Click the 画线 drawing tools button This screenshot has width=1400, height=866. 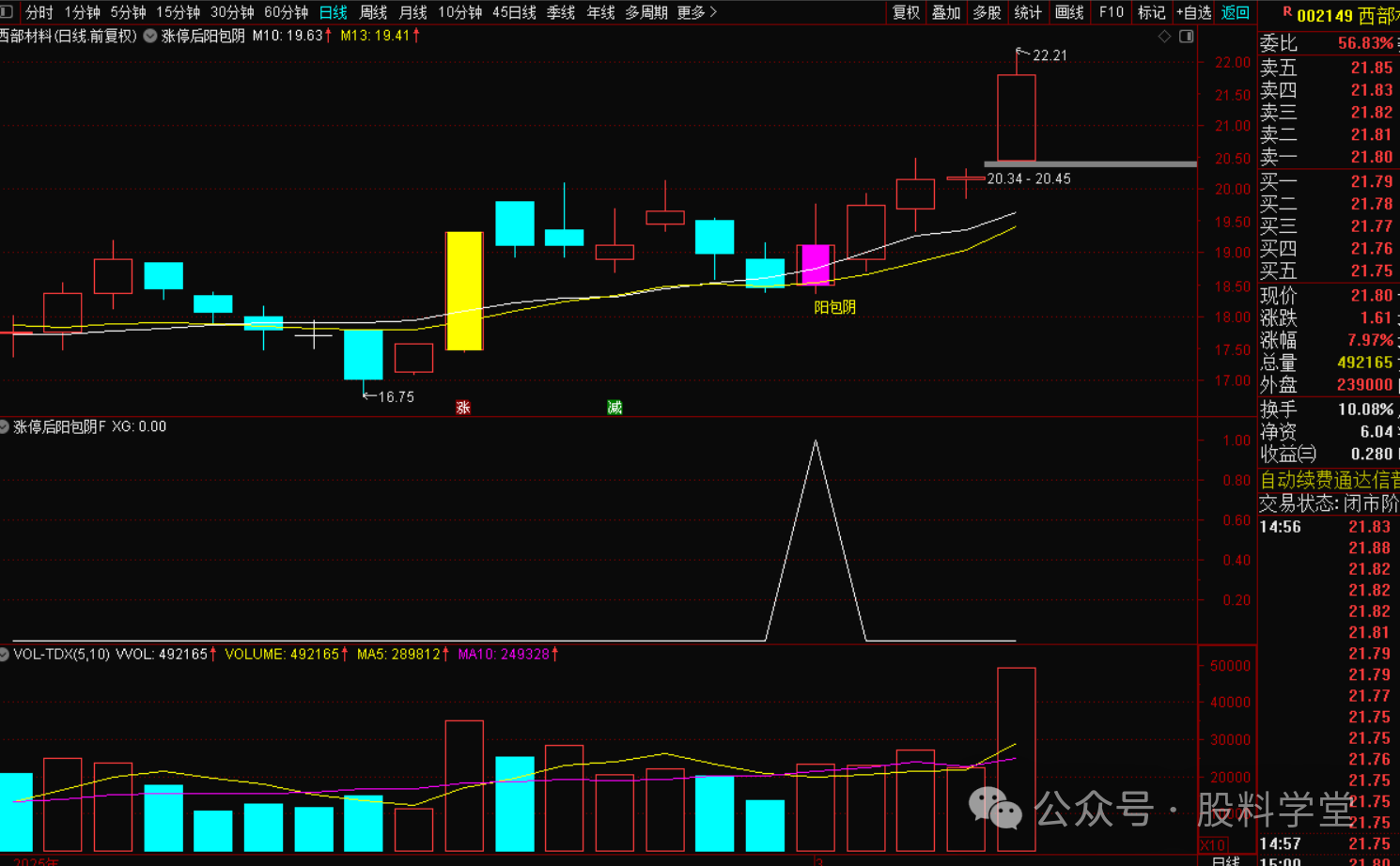[1069, 12]
